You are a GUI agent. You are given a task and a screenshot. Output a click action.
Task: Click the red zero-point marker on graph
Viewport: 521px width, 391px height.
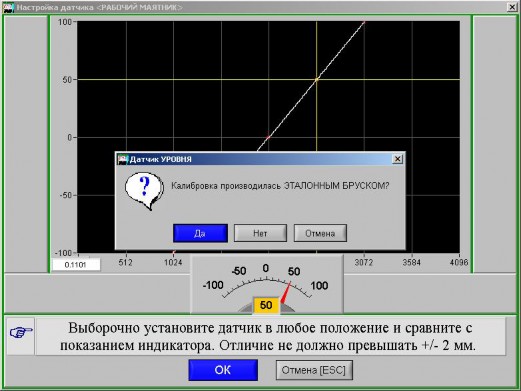point(268,137)
